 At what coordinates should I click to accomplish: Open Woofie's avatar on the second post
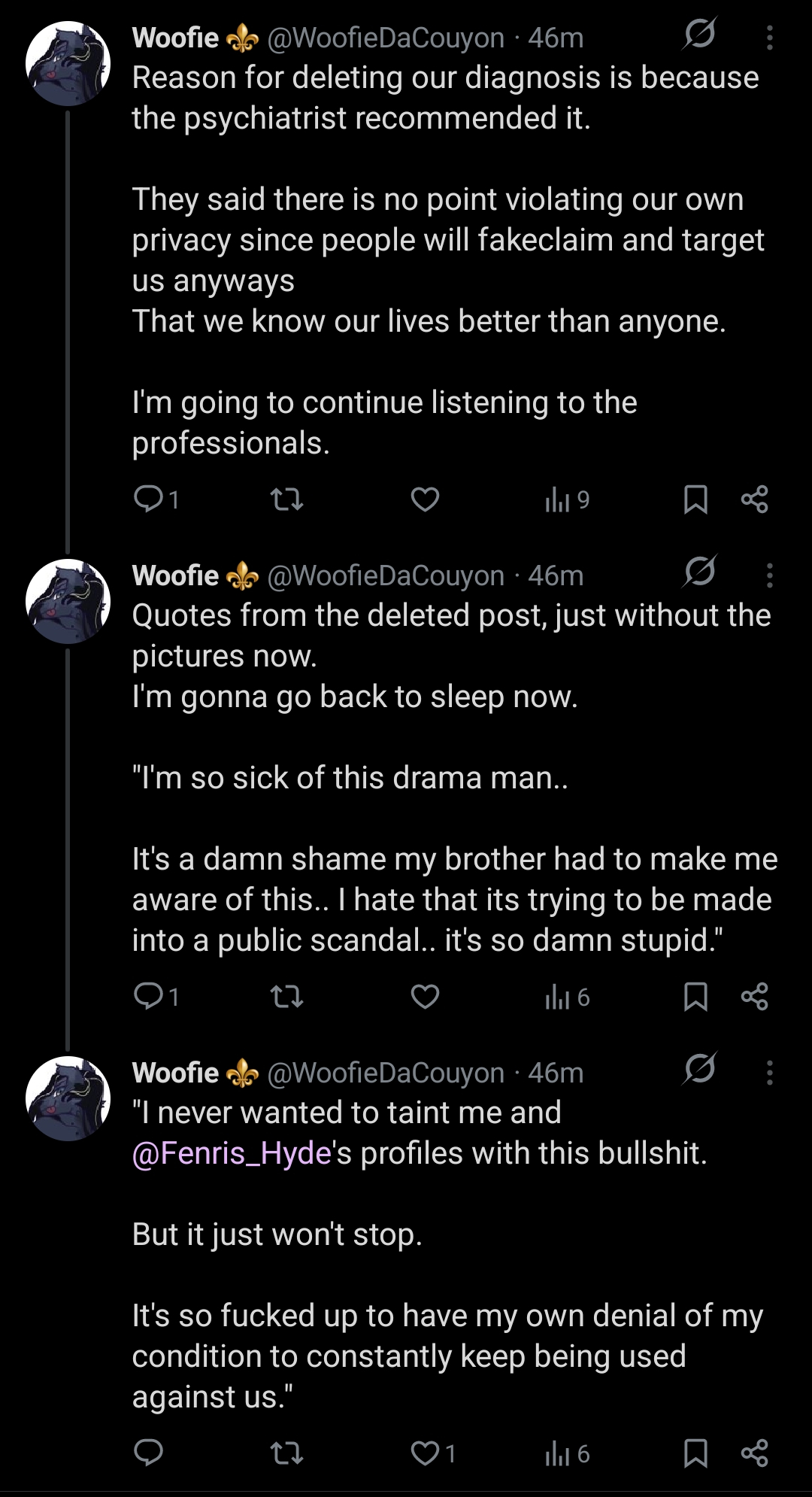click(68, 601)
